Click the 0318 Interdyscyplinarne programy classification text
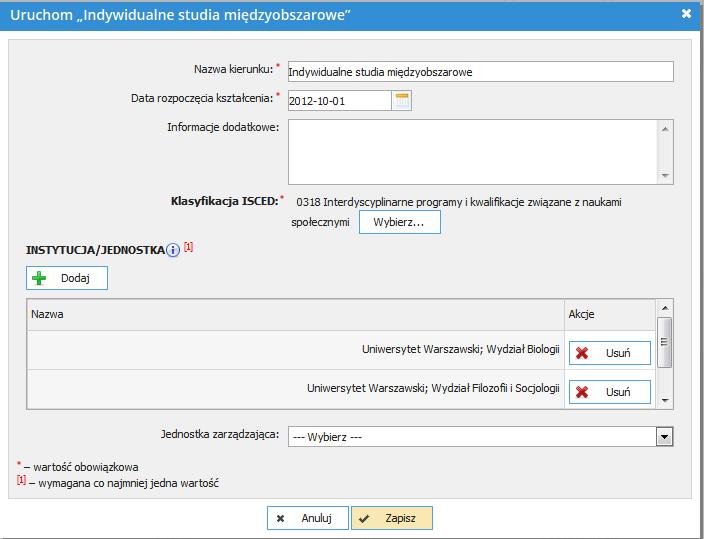704x539 pixels. (x=456, y=212)
